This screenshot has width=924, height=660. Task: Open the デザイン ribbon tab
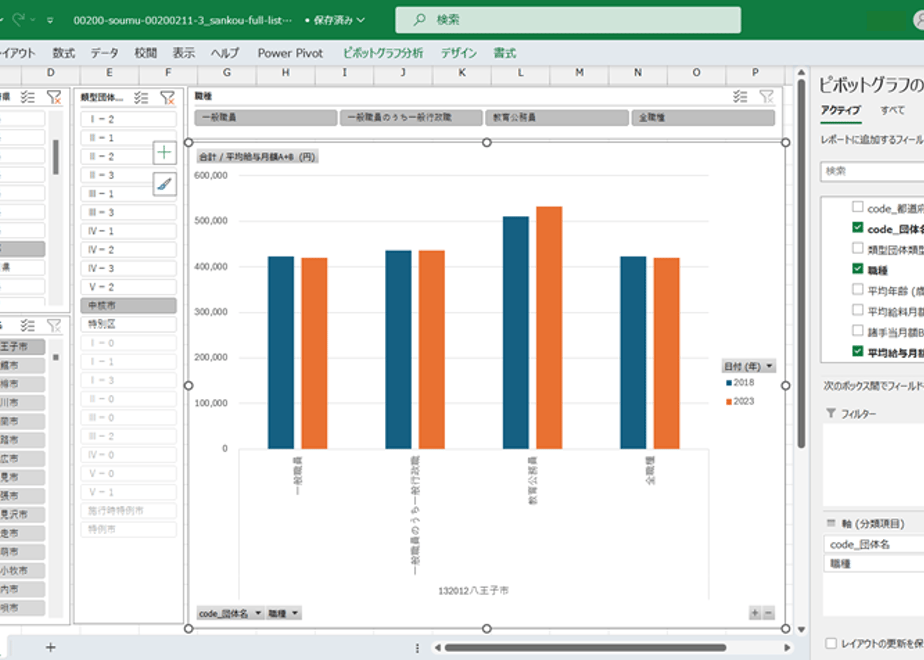pyautogui.click(x=458, y=53)
